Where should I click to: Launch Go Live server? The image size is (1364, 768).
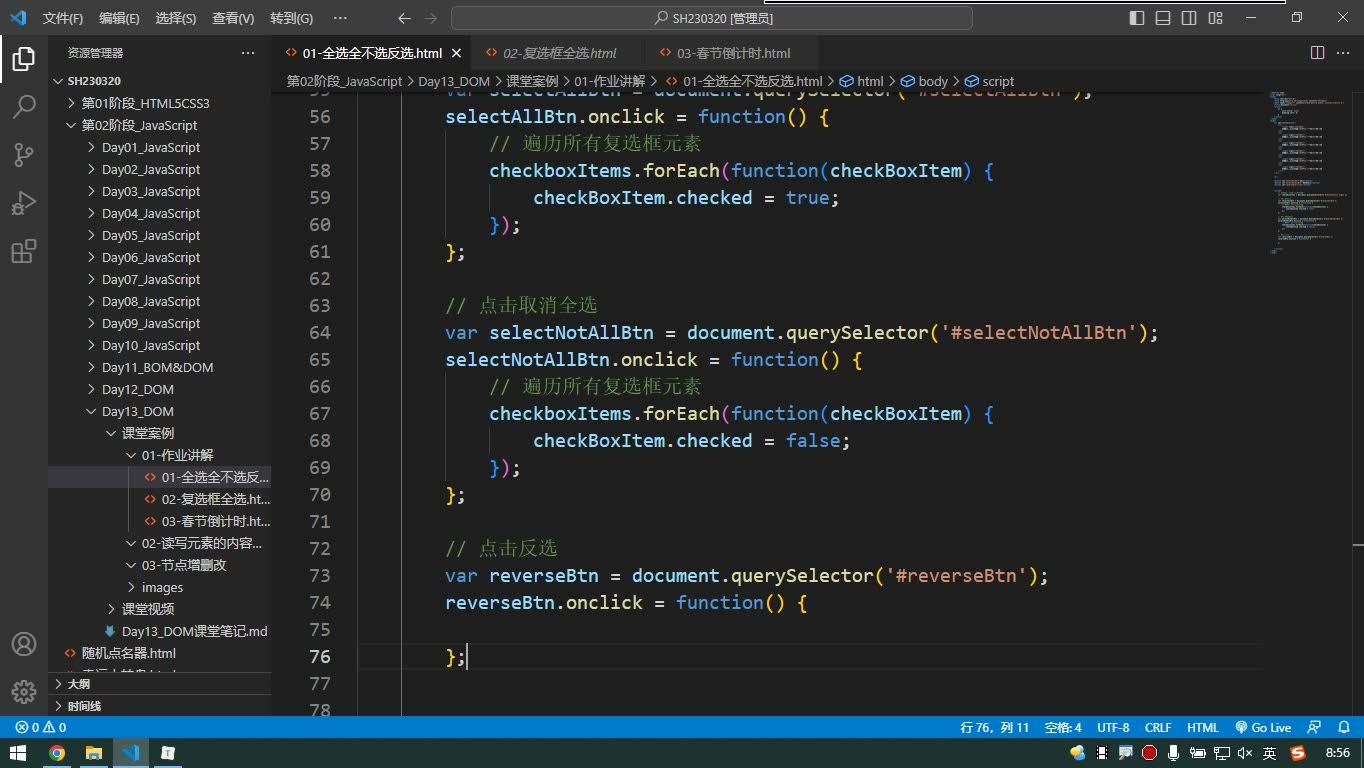point(1263,727)
